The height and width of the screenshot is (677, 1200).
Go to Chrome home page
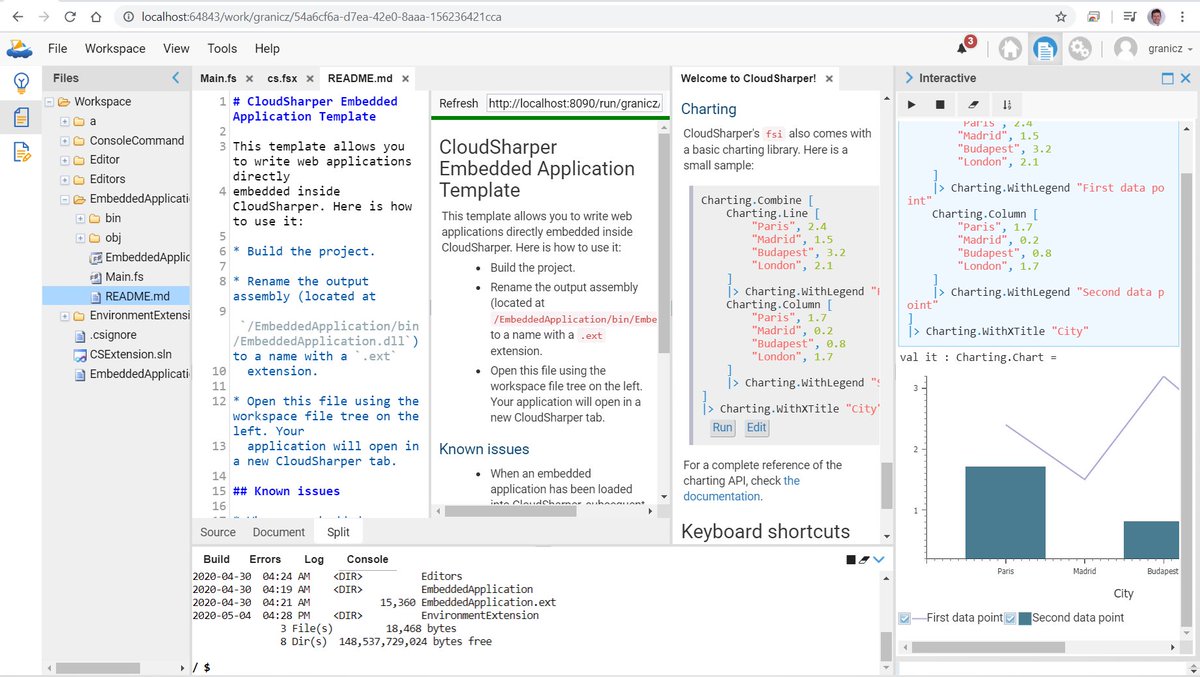[96, 17]
